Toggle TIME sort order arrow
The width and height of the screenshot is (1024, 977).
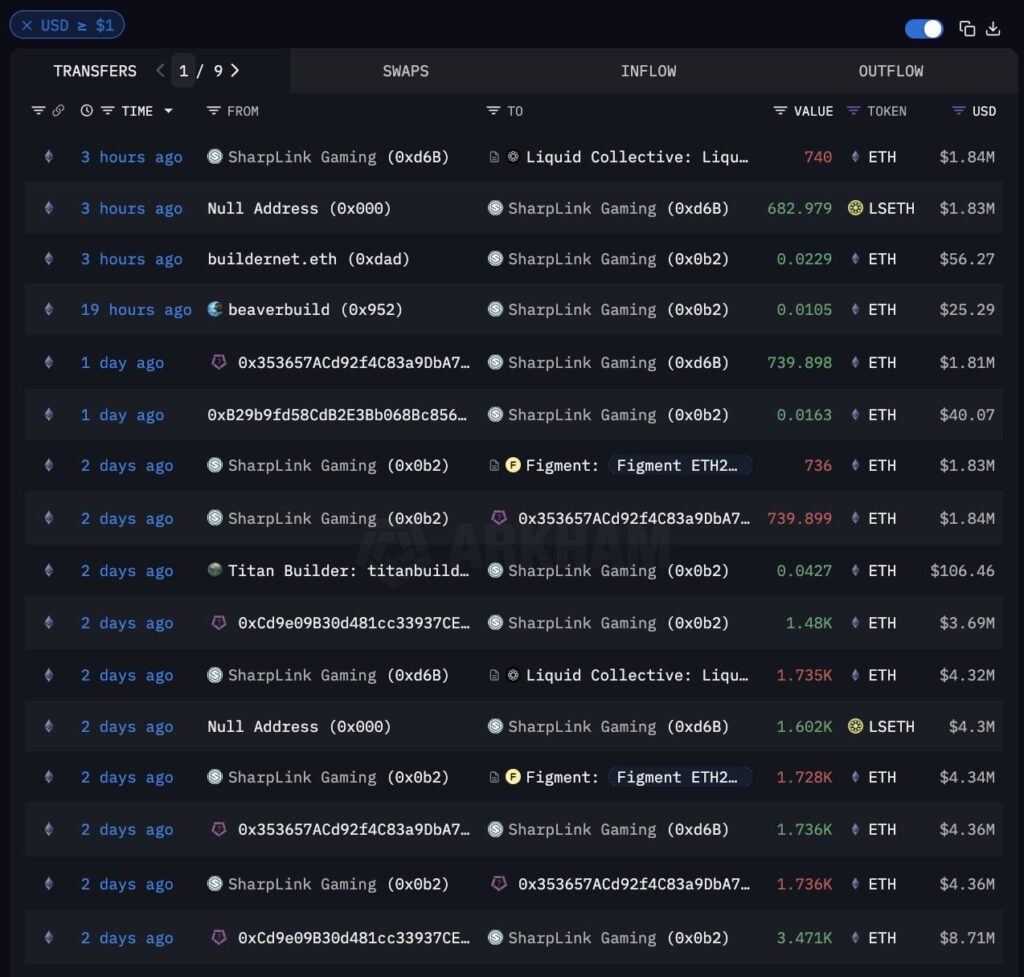tap(168, 111)
